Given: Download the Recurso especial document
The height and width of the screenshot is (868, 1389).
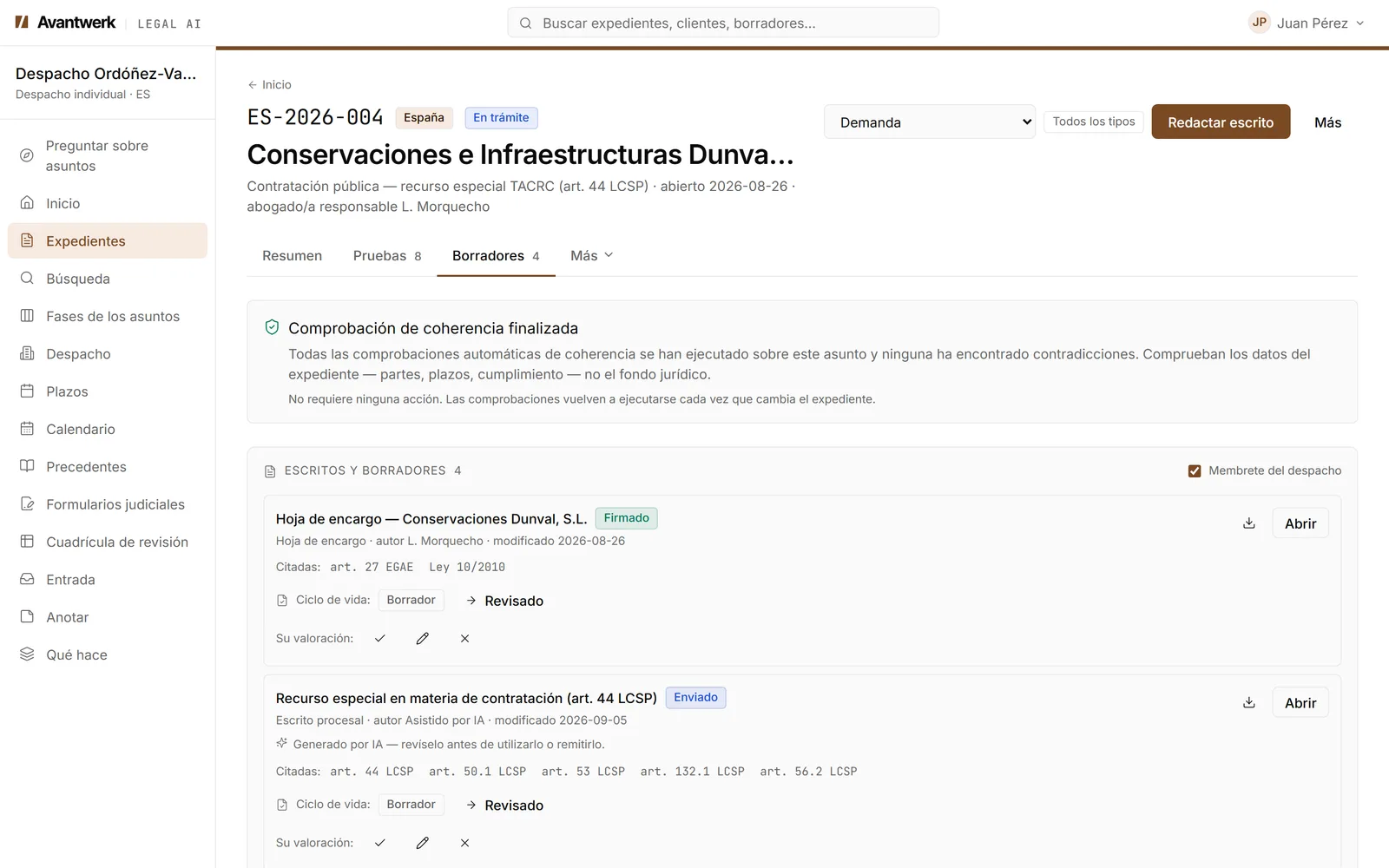Looking at the screenshot, I should pos(1249,703).
